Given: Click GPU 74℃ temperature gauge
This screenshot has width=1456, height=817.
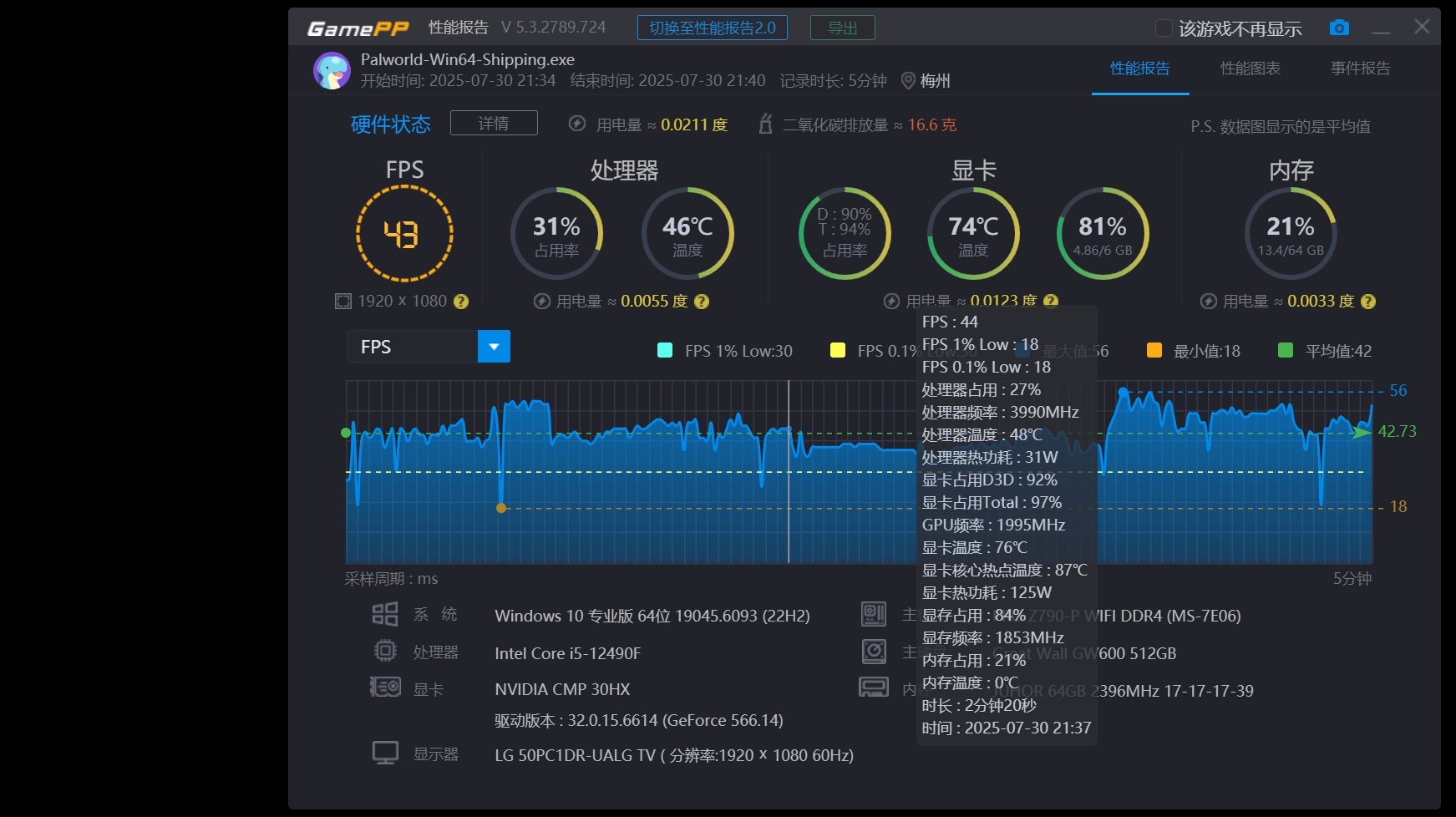Looking at the screenshot, I should click(973, 234).
